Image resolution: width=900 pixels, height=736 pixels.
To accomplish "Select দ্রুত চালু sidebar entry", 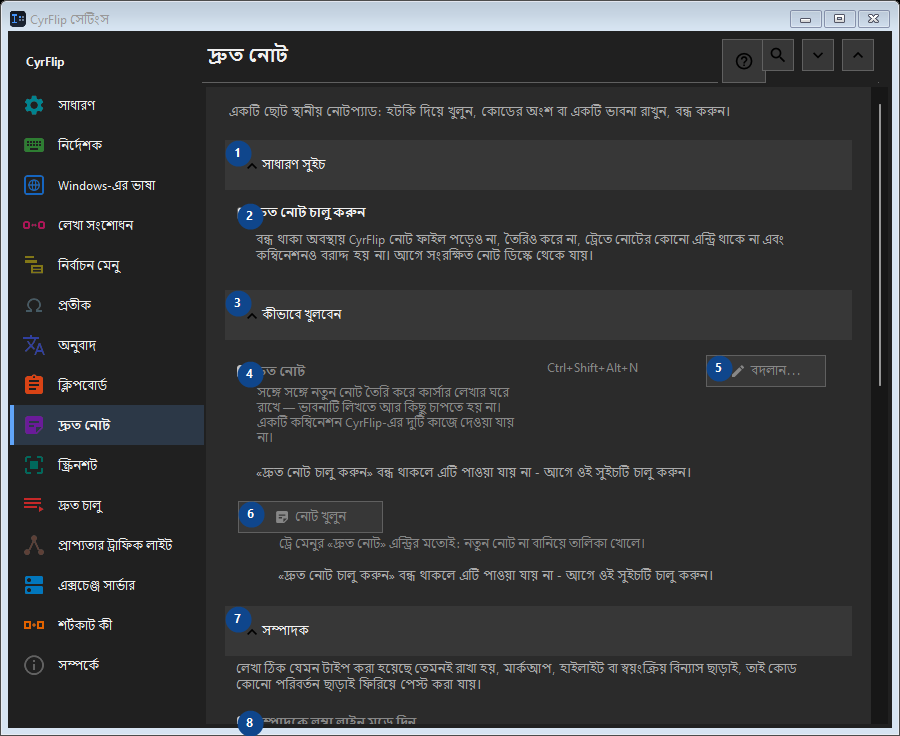I will click(x=107, y=505).
